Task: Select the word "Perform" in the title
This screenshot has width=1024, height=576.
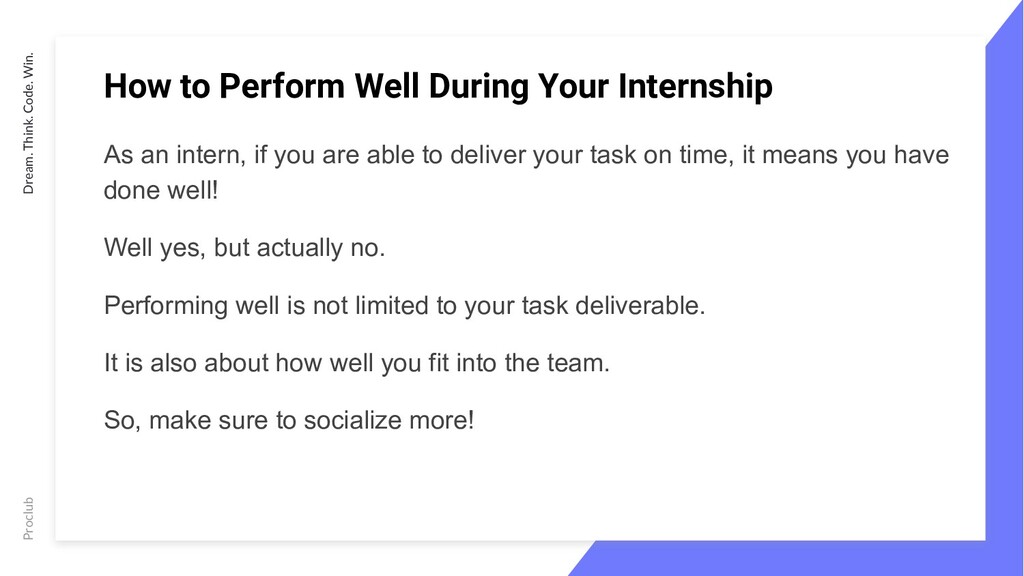Action: pyautogui.click(x=281, y=86)
